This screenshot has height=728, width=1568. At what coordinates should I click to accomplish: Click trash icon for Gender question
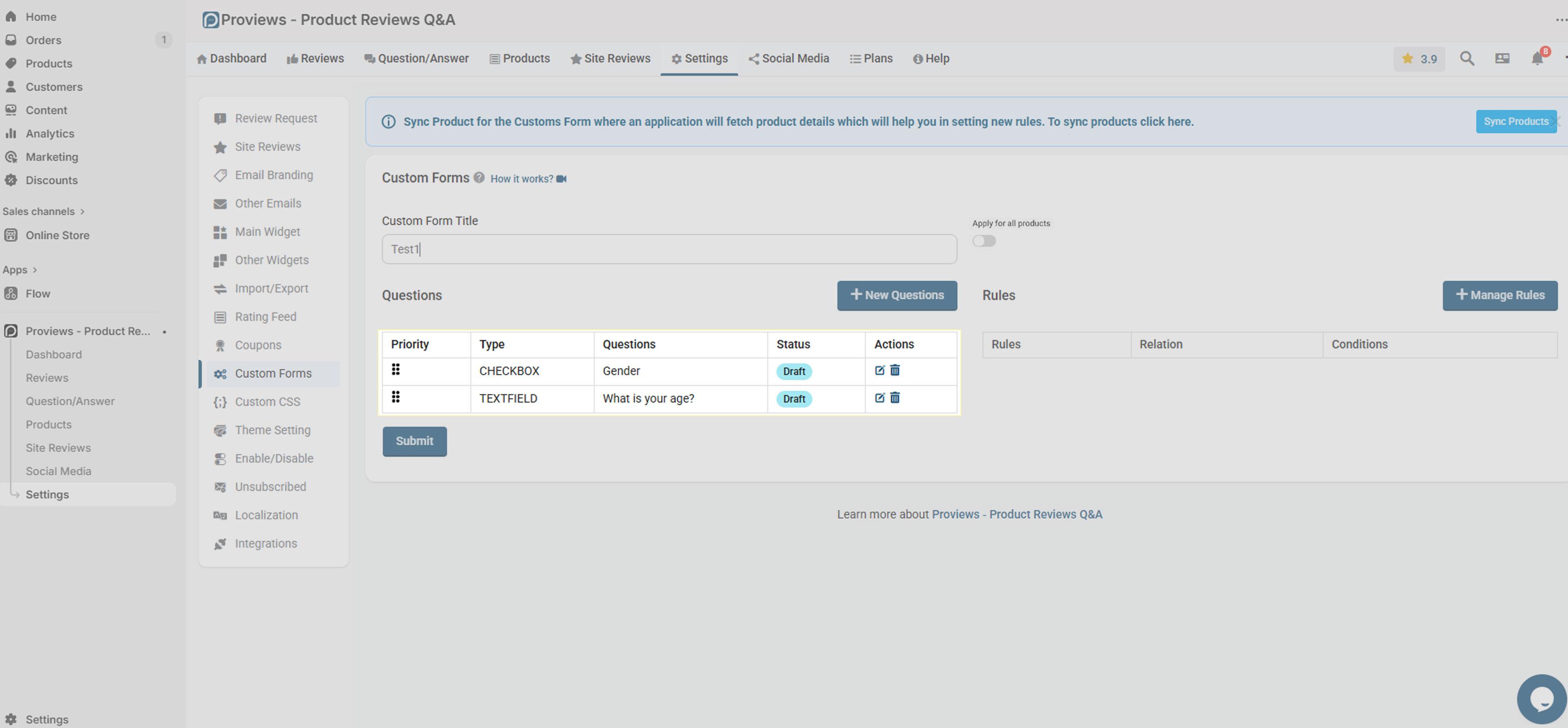[x=895, y=370]
